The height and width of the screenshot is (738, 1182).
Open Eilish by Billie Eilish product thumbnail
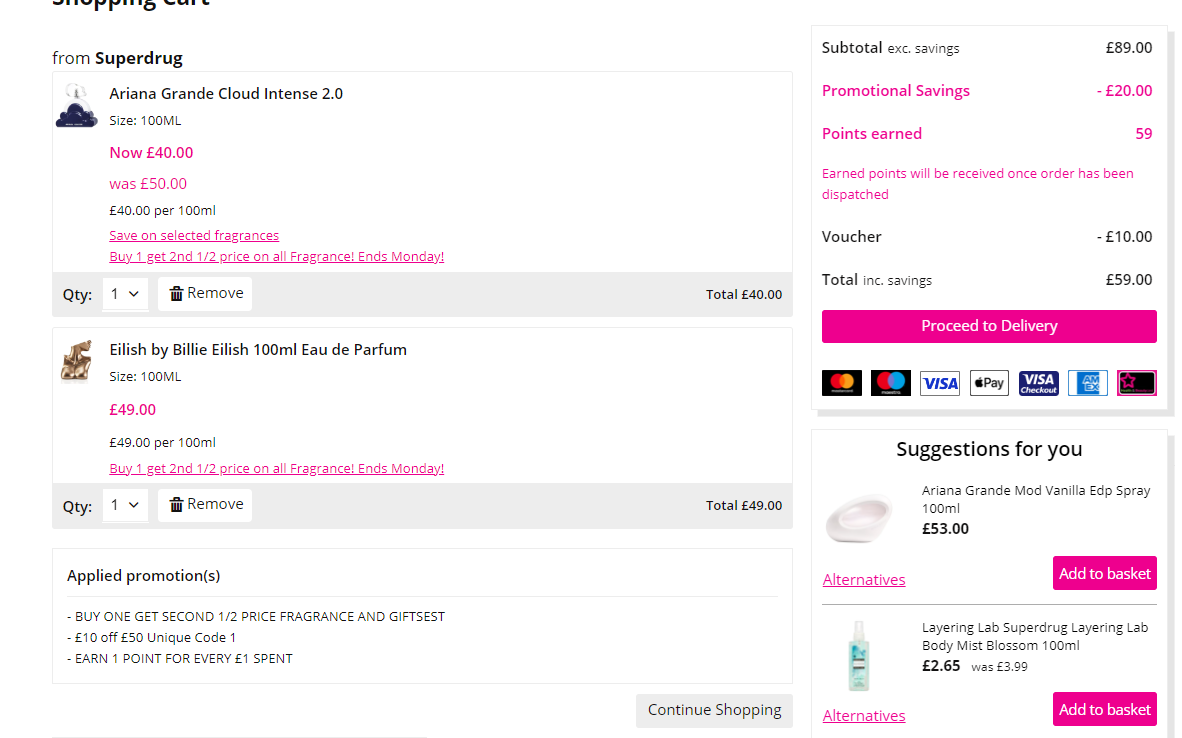77,361
